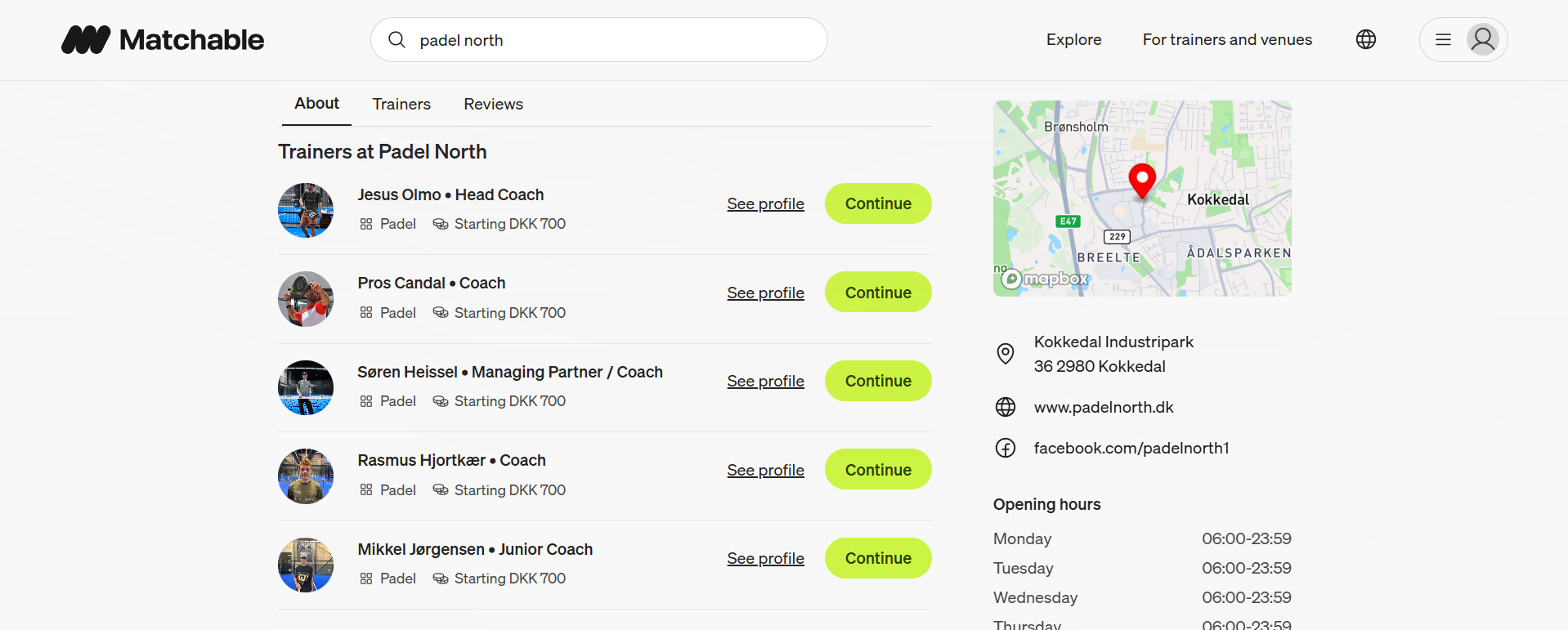Open Søren Heissel's profile photo
The width and height of the screenshot is (1568, 630).
[x=306, y=387]
